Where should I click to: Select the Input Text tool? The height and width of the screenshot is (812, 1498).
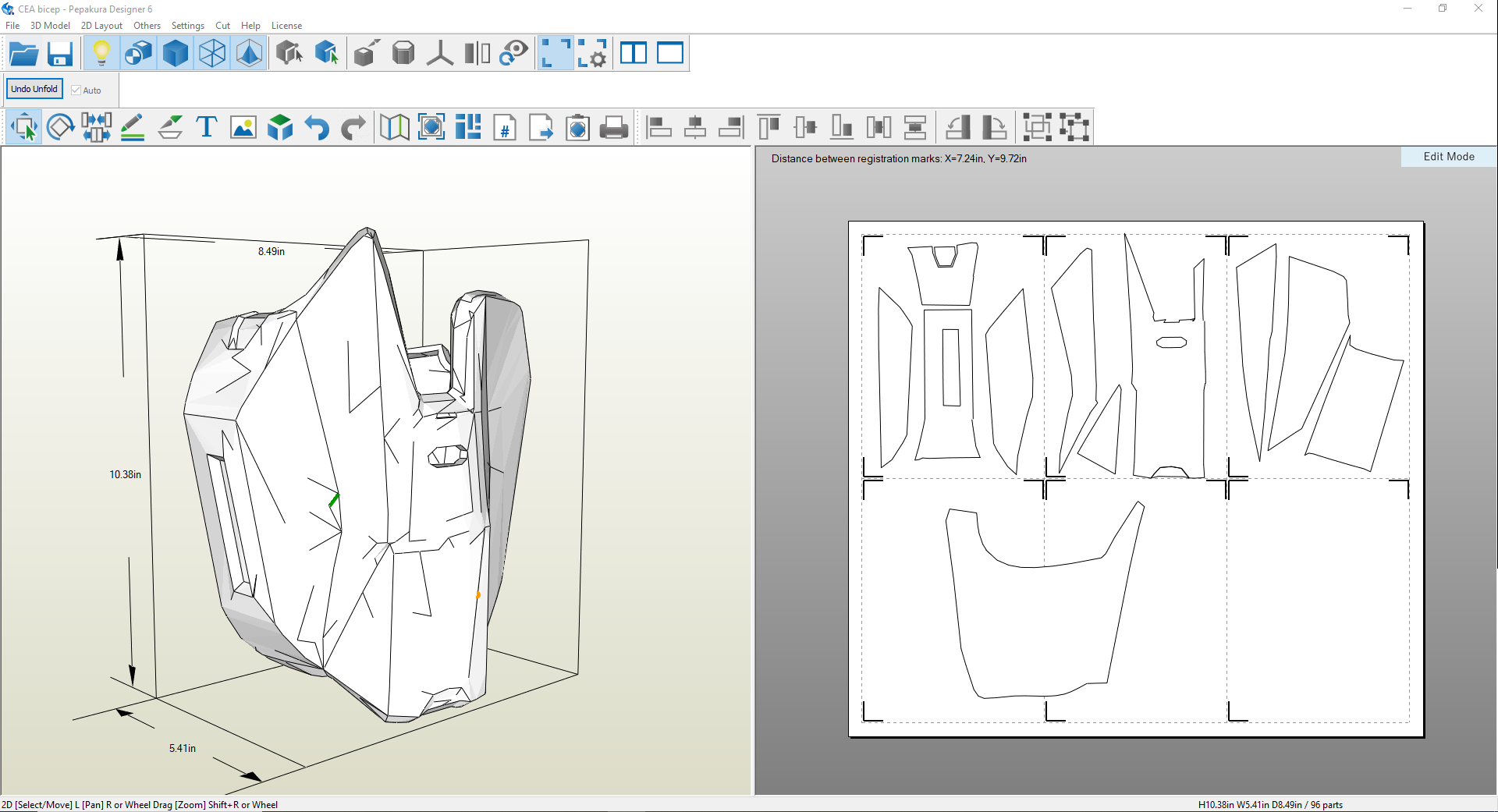pos(206,126)
